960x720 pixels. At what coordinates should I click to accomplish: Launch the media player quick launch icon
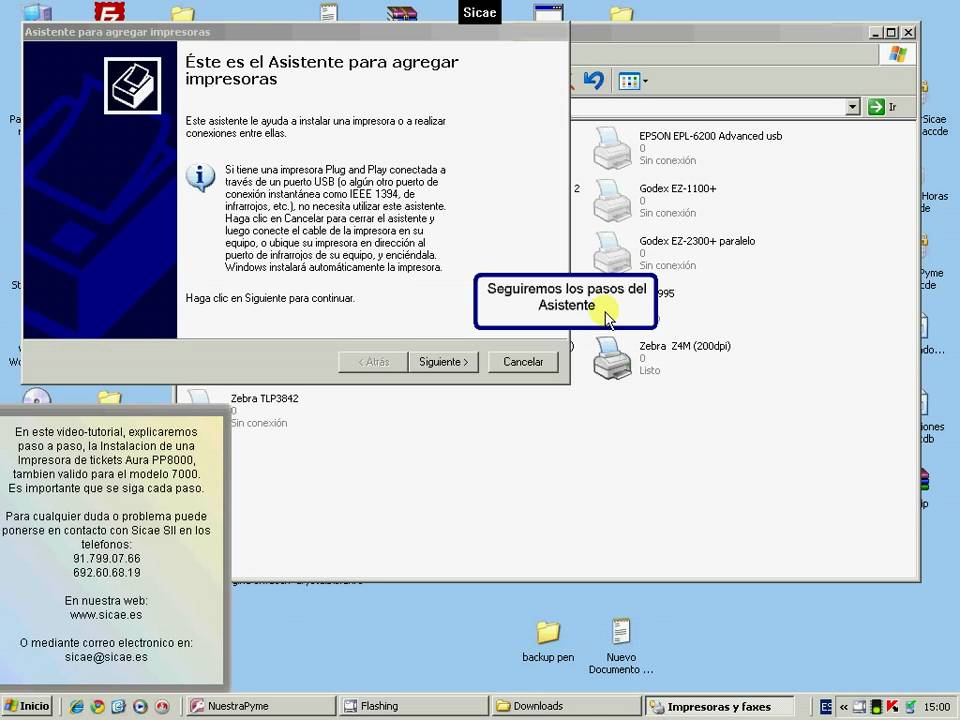pos(140,707)
